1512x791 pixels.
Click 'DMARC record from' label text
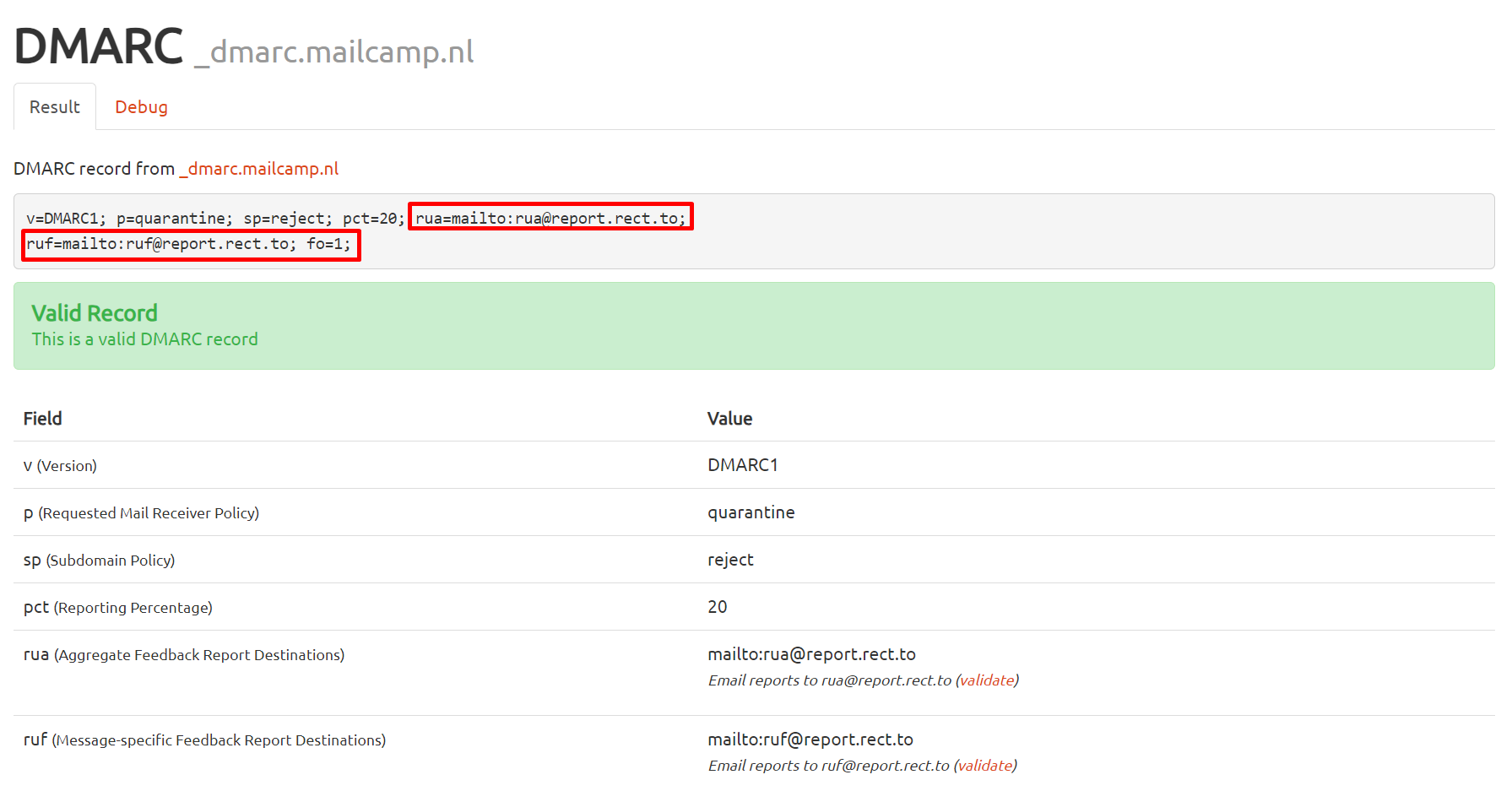pos(94,169)
